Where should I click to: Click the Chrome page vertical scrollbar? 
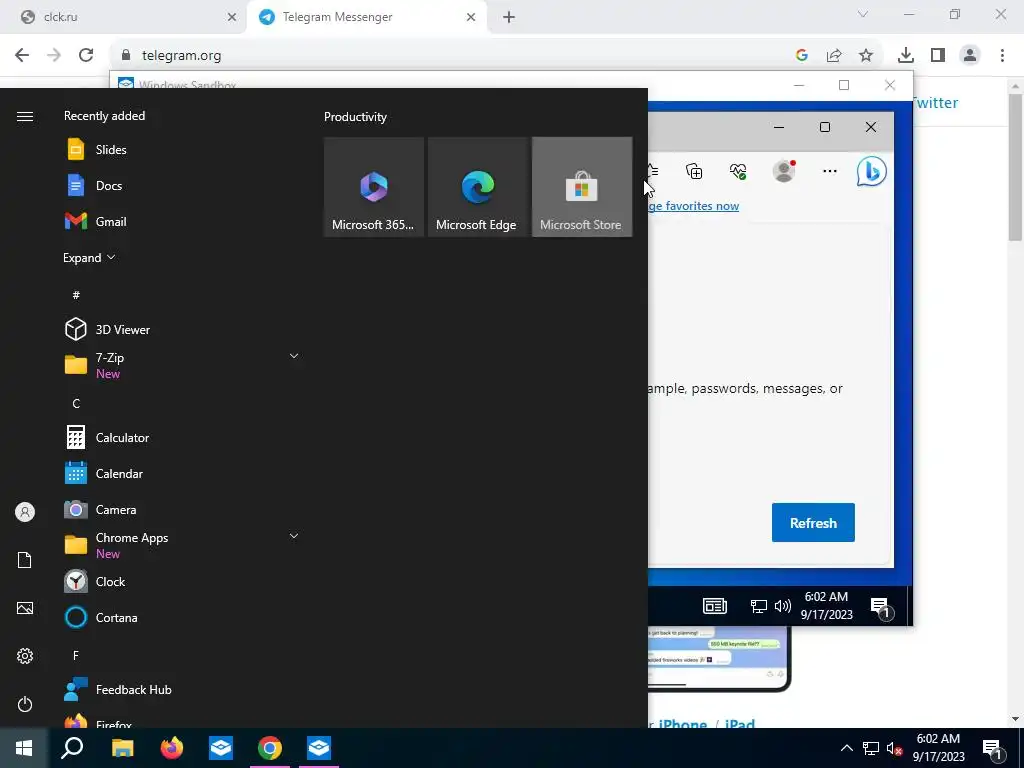1015,170
